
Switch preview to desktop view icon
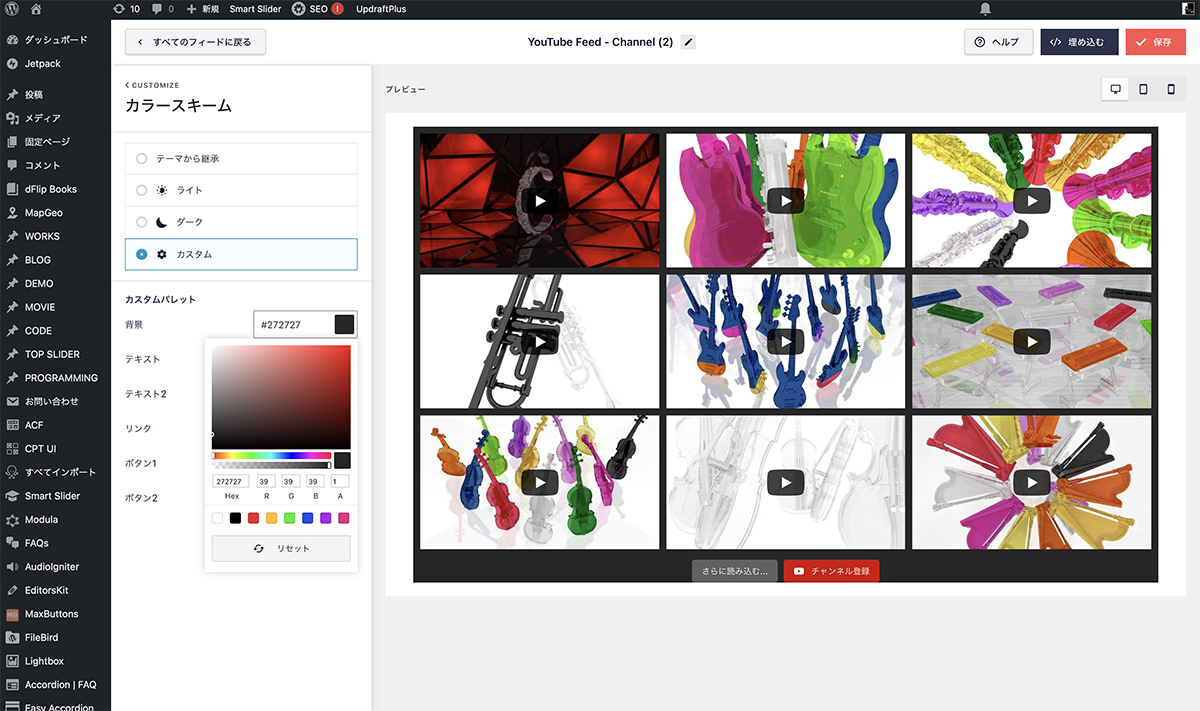(x=1115, y=89)
